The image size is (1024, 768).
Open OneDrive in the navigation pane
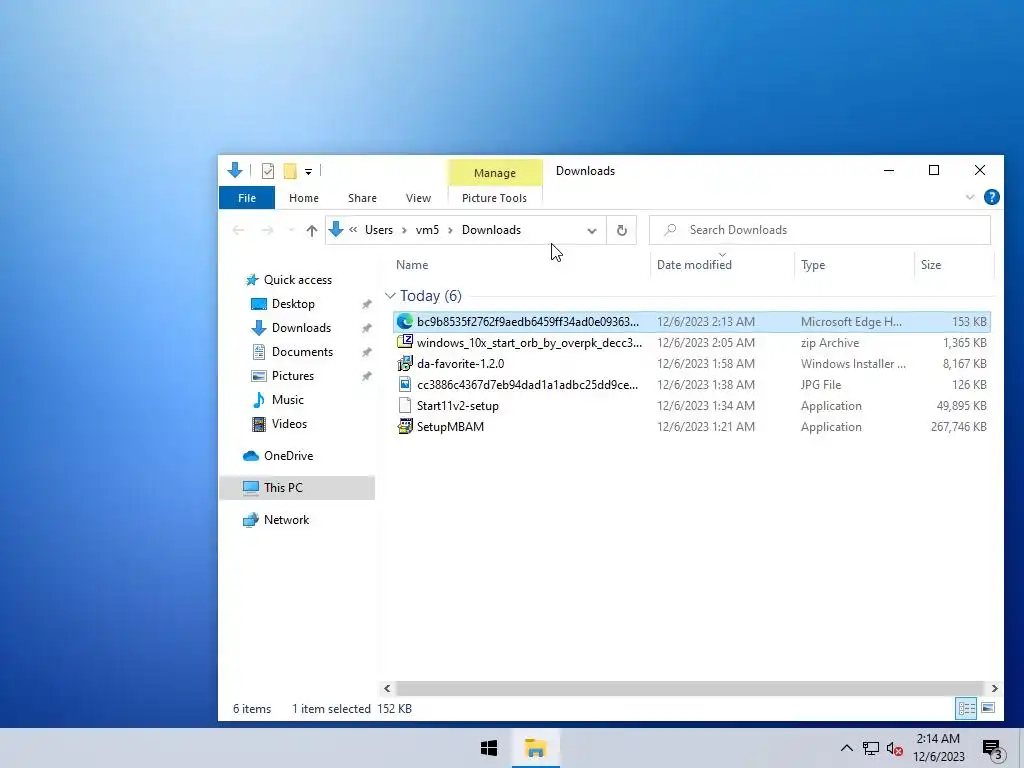tap(288, 456)
